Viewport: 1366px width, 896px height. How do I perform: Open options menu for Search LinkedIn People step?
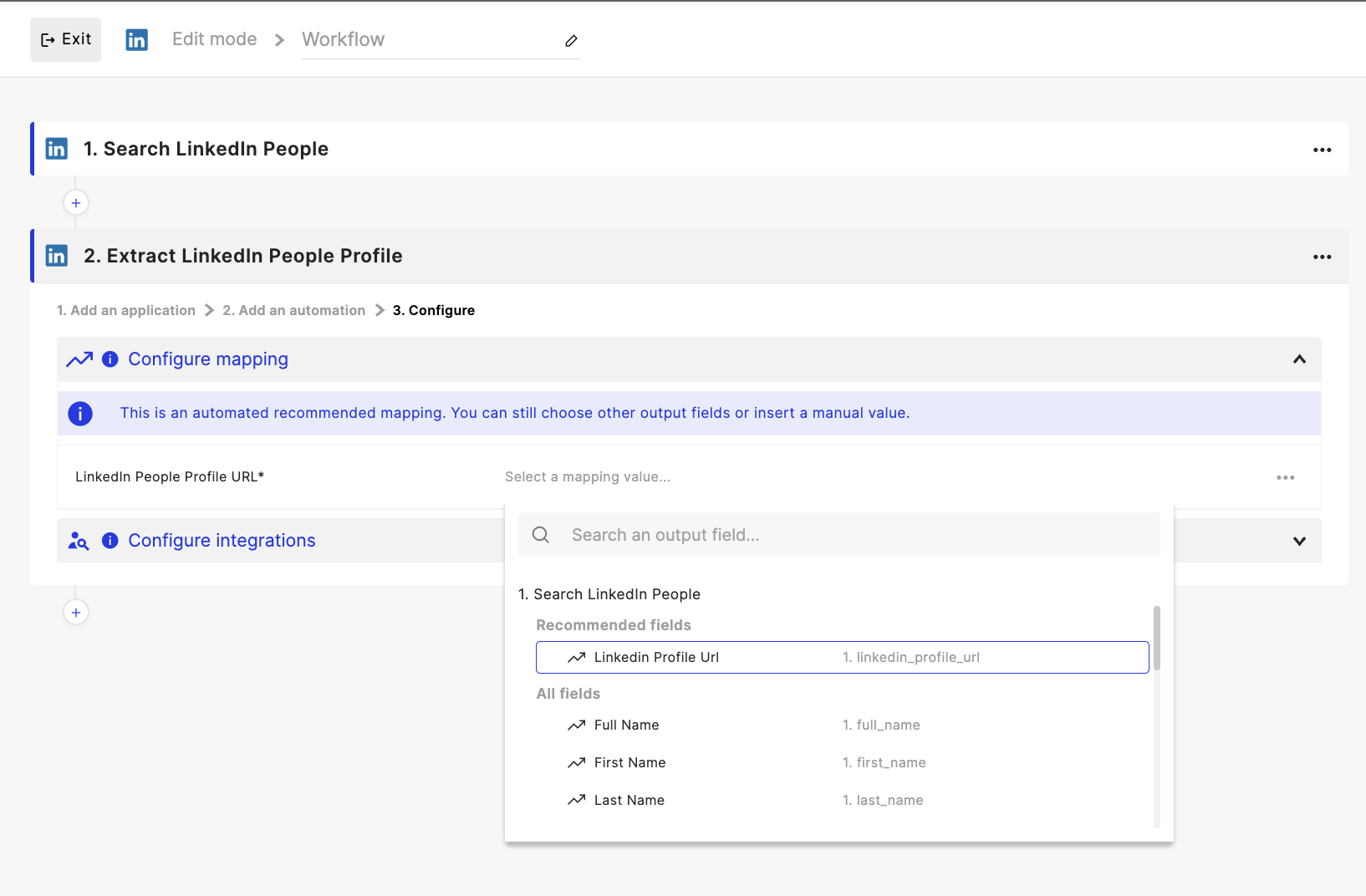coord(1322,150)
